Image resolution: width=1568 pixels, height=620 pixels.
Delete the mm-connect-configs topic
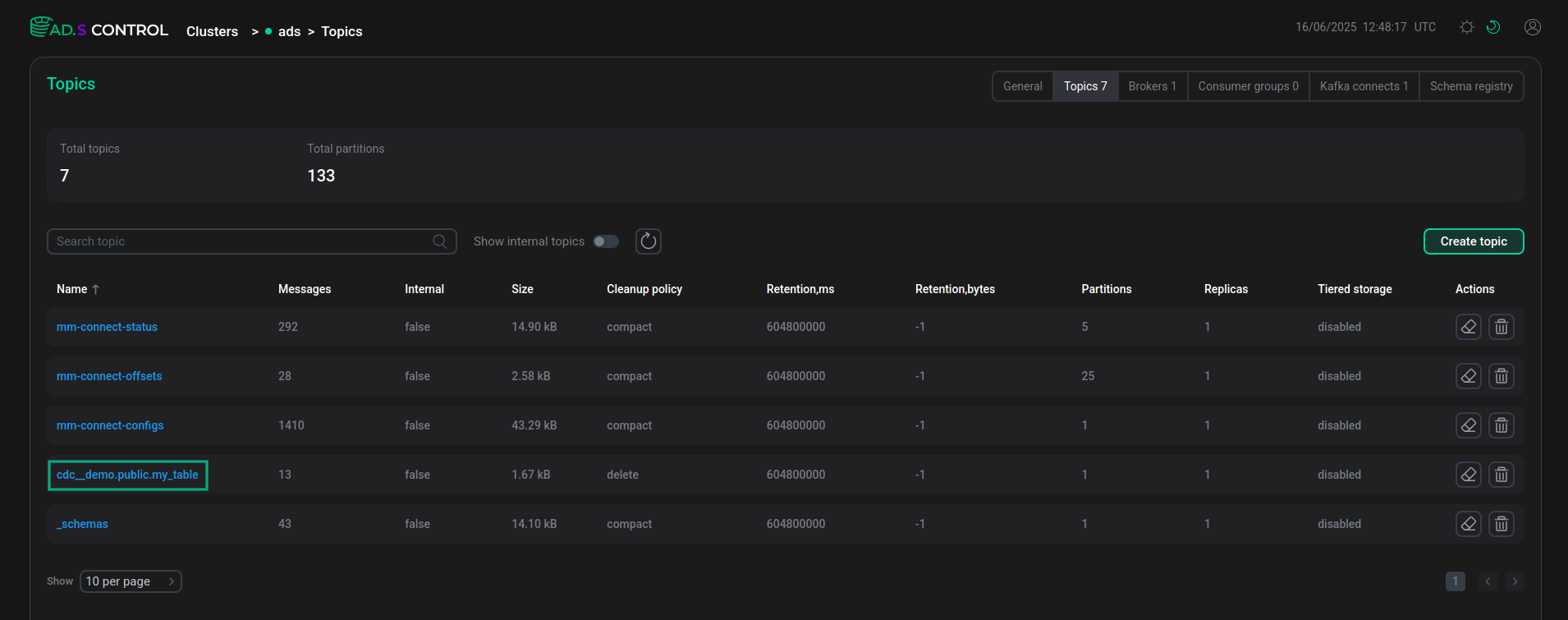[x=1502, y=425]
